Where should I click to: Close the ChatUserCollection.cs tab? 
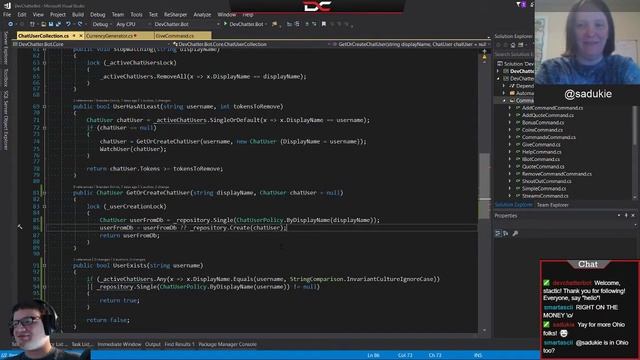pos(81,36)
